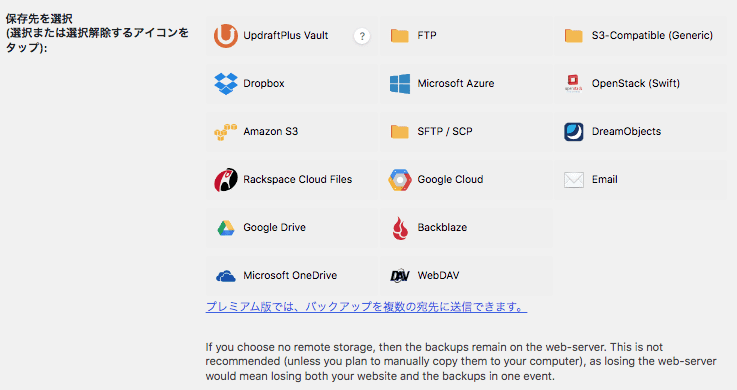Screen dimensions: 737x390
Task: Select the Google Drive triangle icon
Action: pyautogui.click(x=226, y=228)
